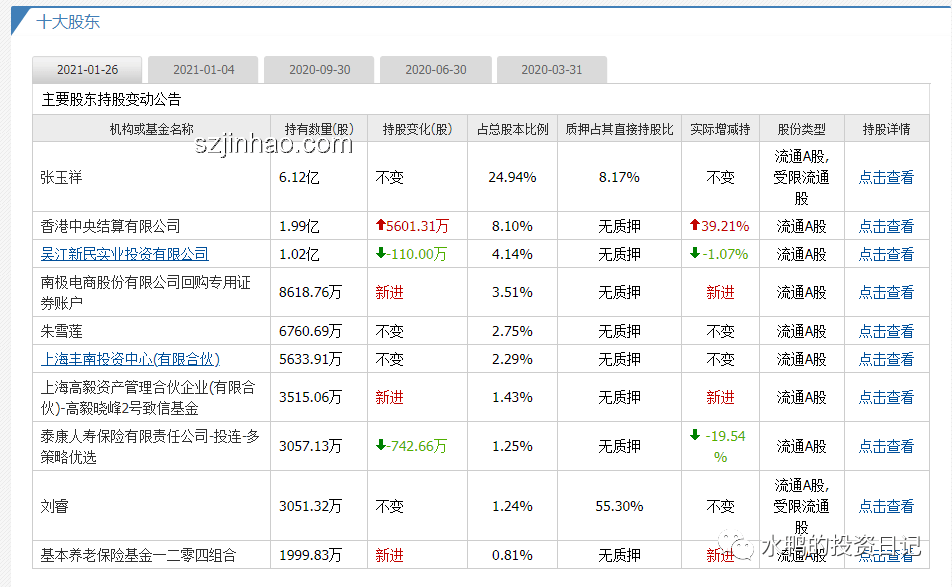The width and height of the screenshot is (952, 587).
Task: Select 泰康人寿保险 投连-多策略优选 cell
Action: (150, 446)
